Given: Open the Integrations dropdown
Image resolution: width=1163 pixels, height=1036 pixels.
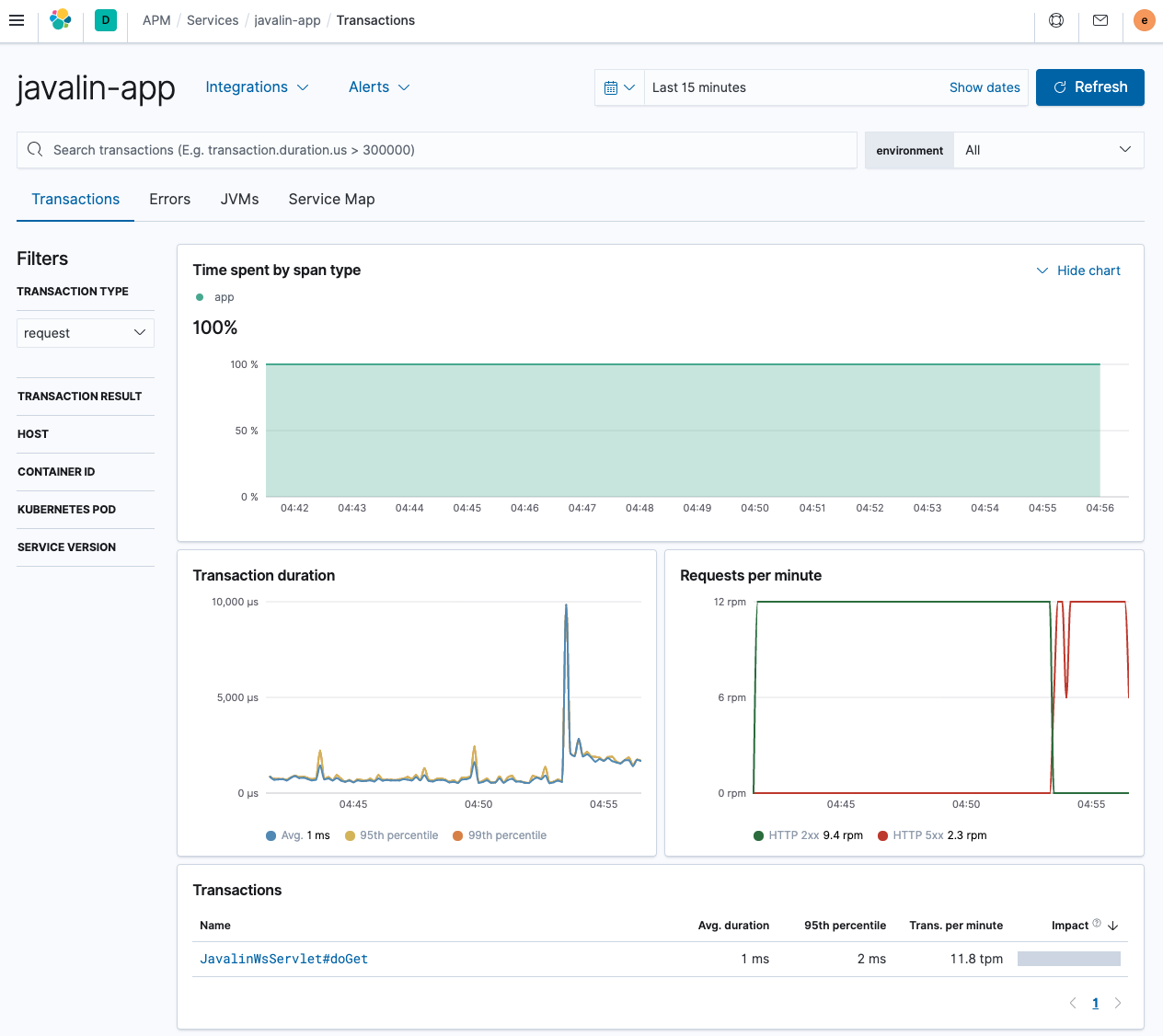Looking at the screenshot, I should (257, 86).
